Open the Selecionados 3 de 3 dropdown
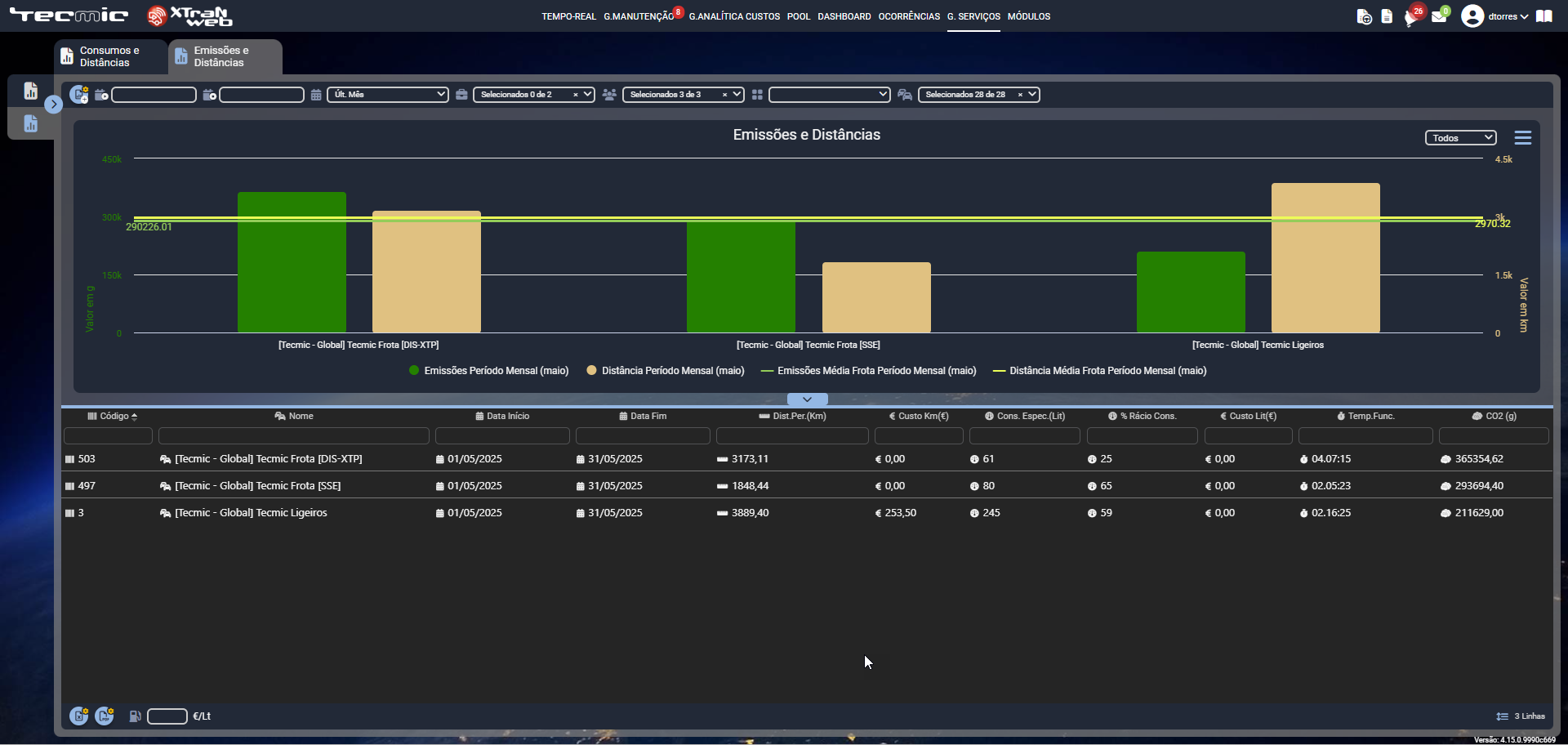Image resolution: width=1568 pixels, height=745 pixels. tap(684, 95)
